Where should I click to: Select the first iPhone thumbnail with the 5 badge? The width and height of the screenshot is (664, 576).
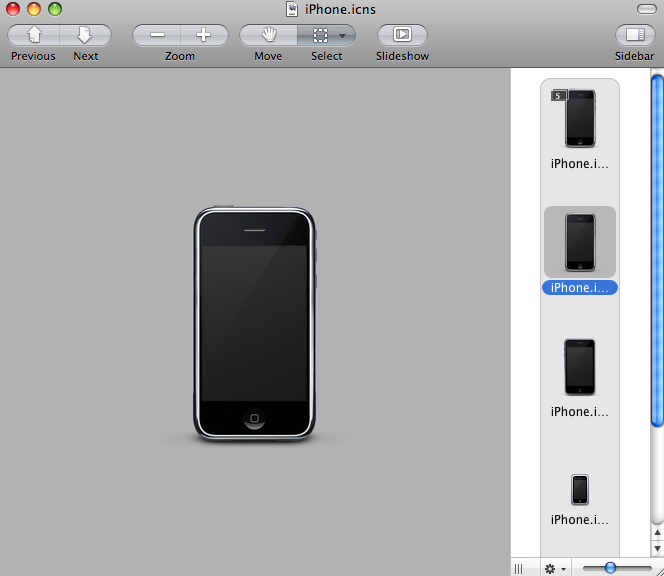[580, 118]
